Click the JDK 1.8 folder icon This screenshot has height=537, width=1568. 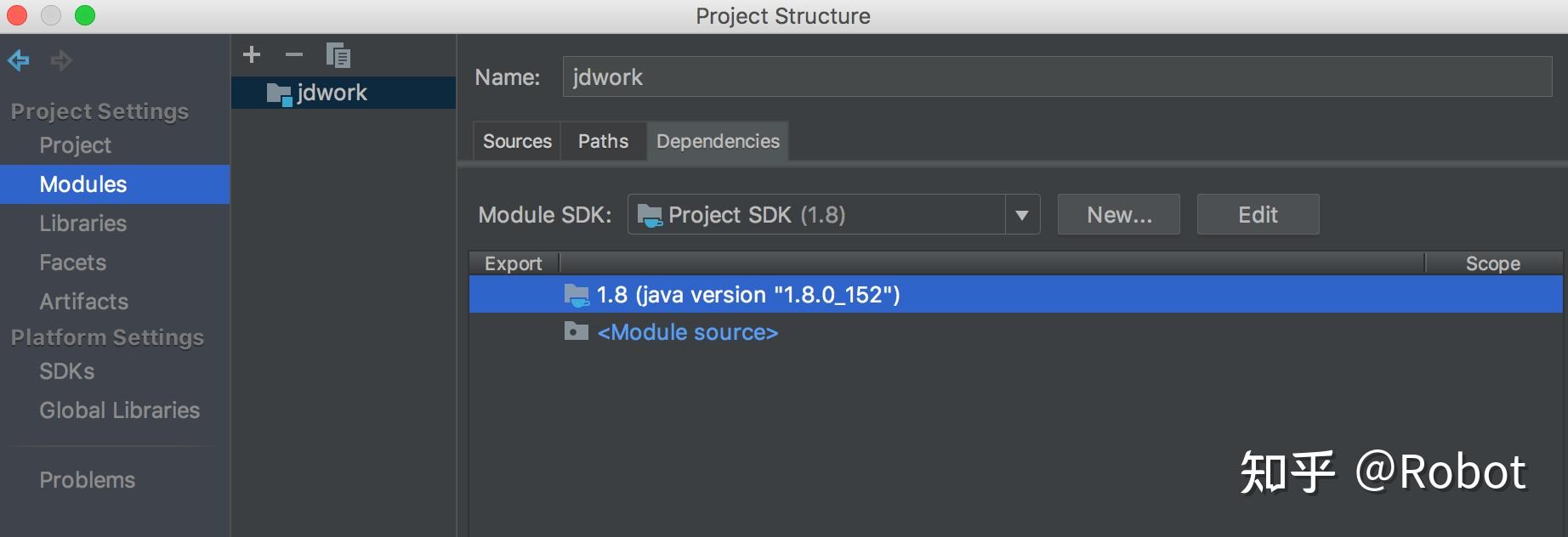click(x=577, y=295)
